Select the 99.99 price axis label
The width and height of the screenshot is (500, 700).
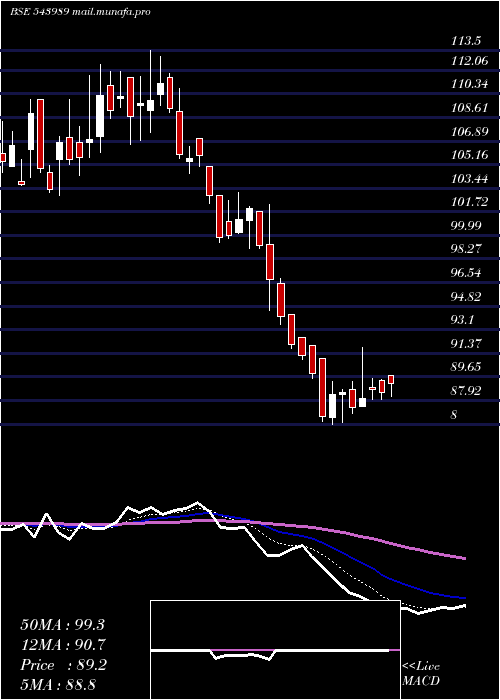[x=467, y=225]
